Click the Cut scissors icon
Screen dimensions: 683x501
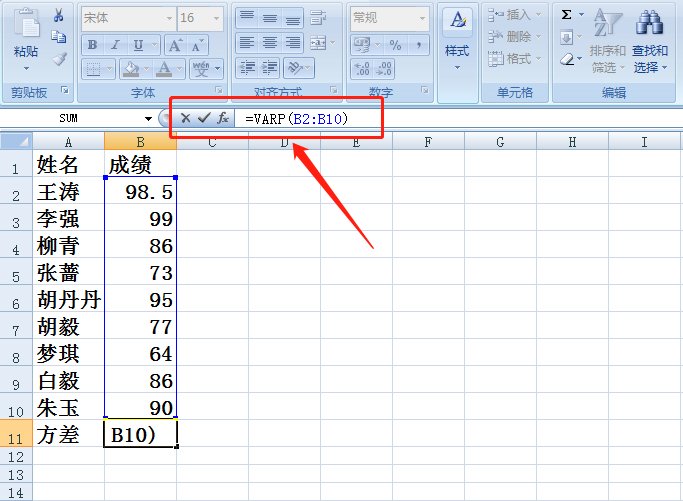(x=58, y=15)
